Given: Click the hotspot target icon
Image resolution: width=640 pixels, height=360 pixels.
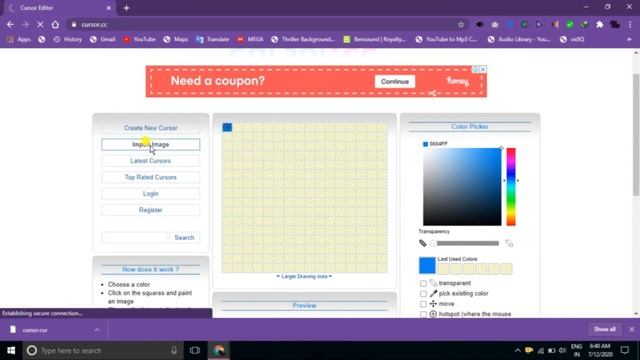Looking at the screenshot, I should coord(433,314).
